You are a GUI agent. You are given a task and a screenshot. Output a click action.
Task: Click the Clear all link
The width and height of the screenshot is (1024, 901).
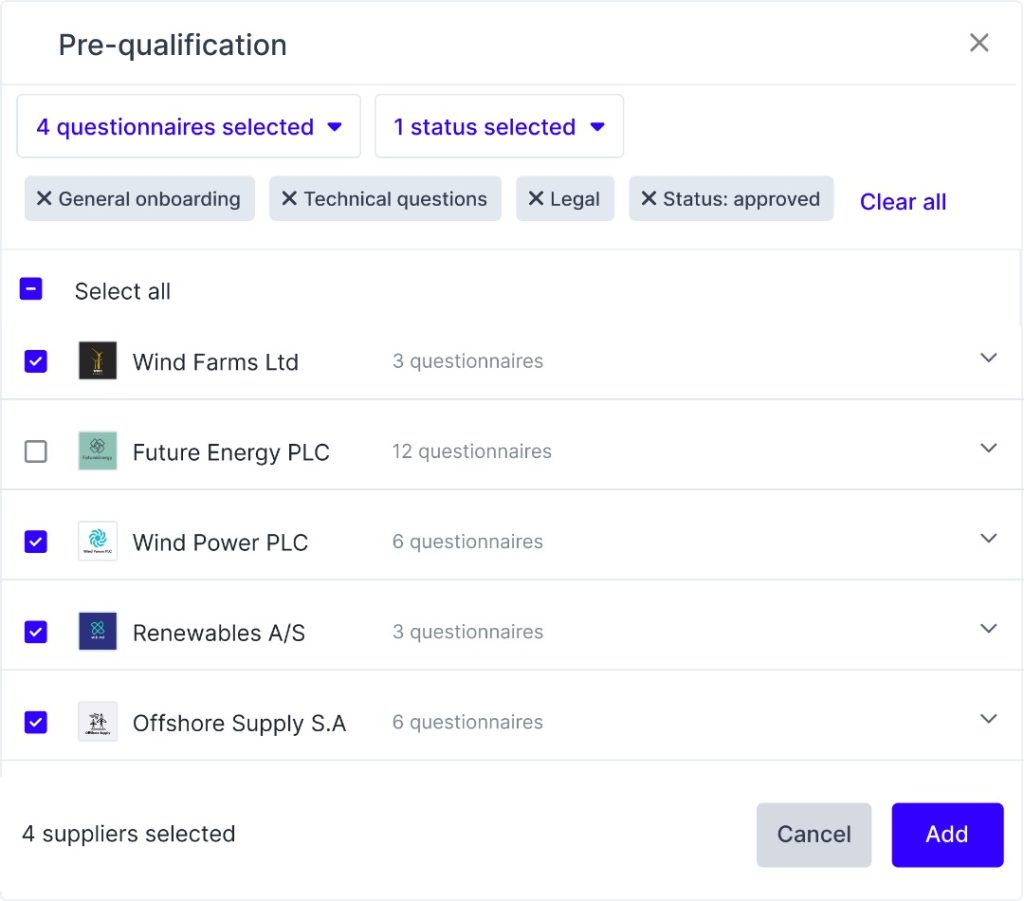point(903,202)
